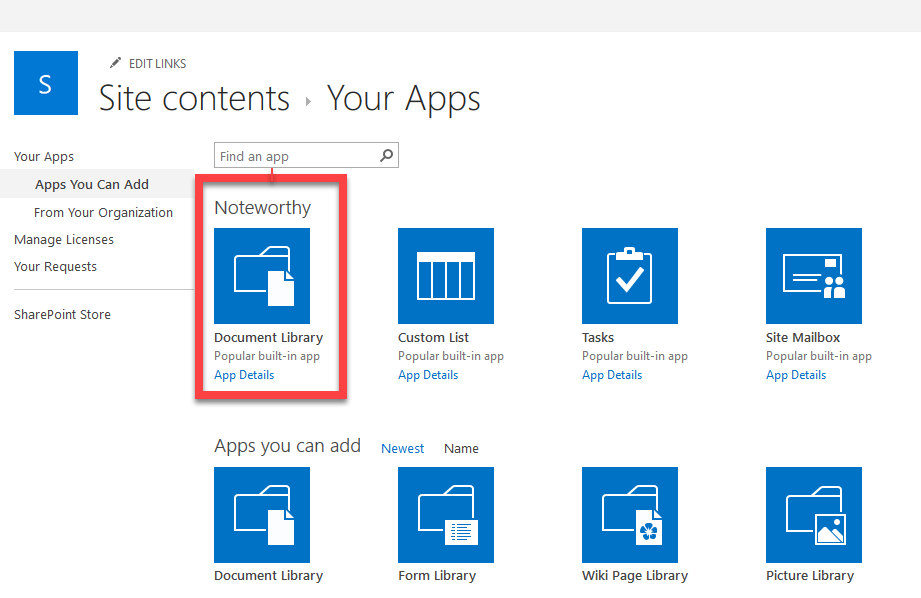Sort apps by Newest
The image size is (921, 598).
(402, 449)
